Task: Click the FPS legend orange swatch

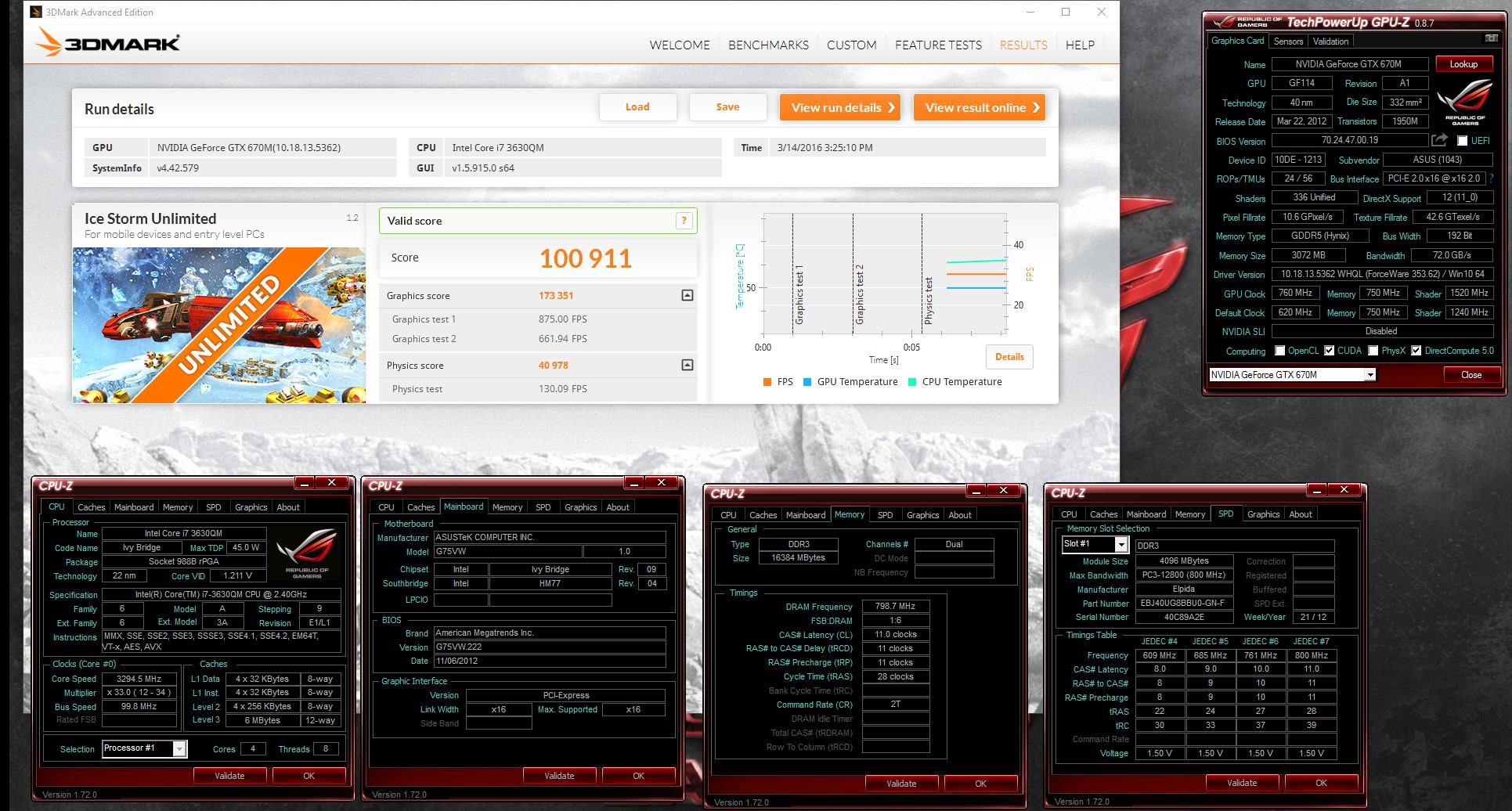Action: pyautogui.click(x=767, y=382)
